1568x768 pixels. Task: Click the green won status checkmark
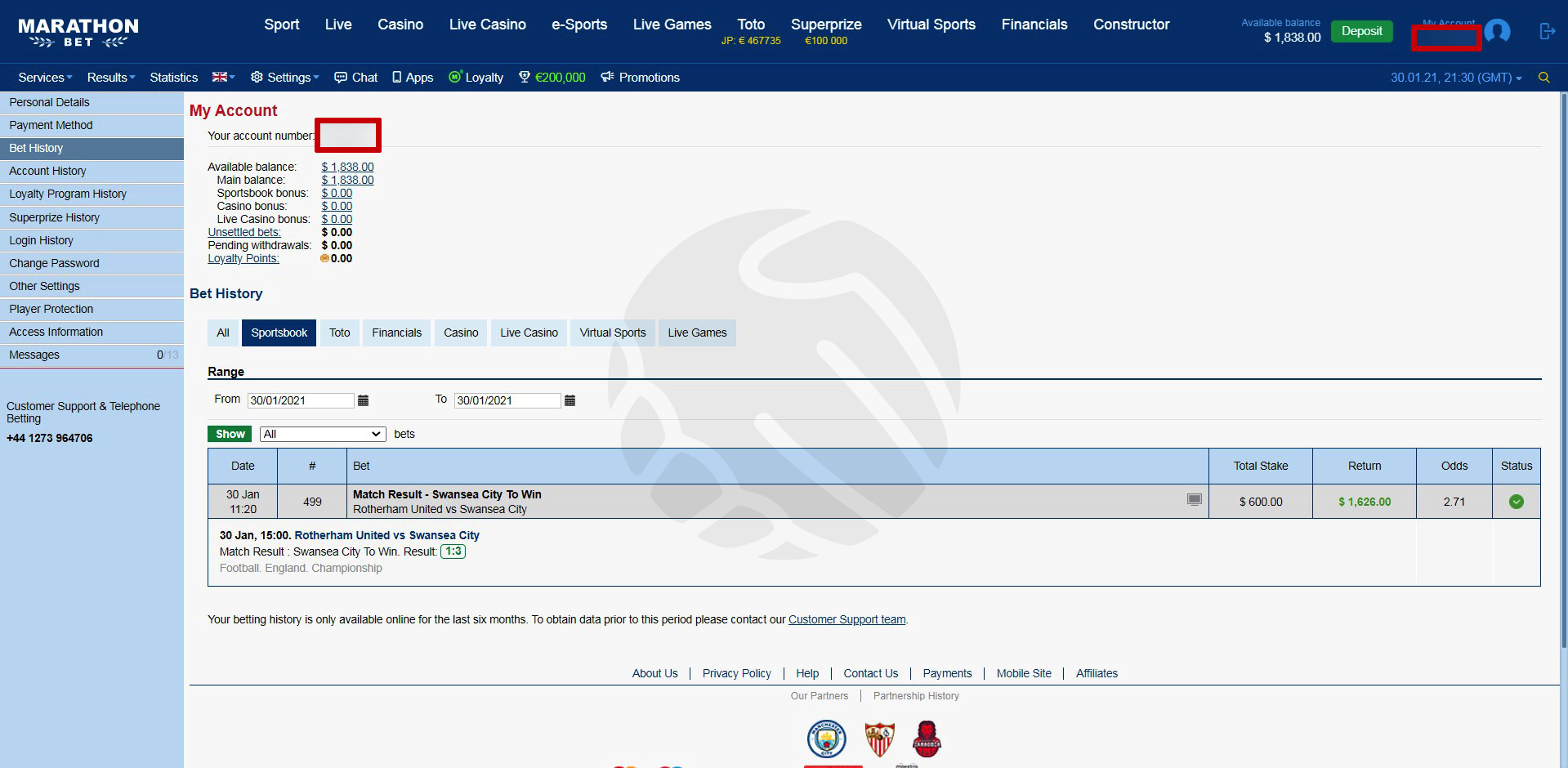click(x=1517, y=502)
